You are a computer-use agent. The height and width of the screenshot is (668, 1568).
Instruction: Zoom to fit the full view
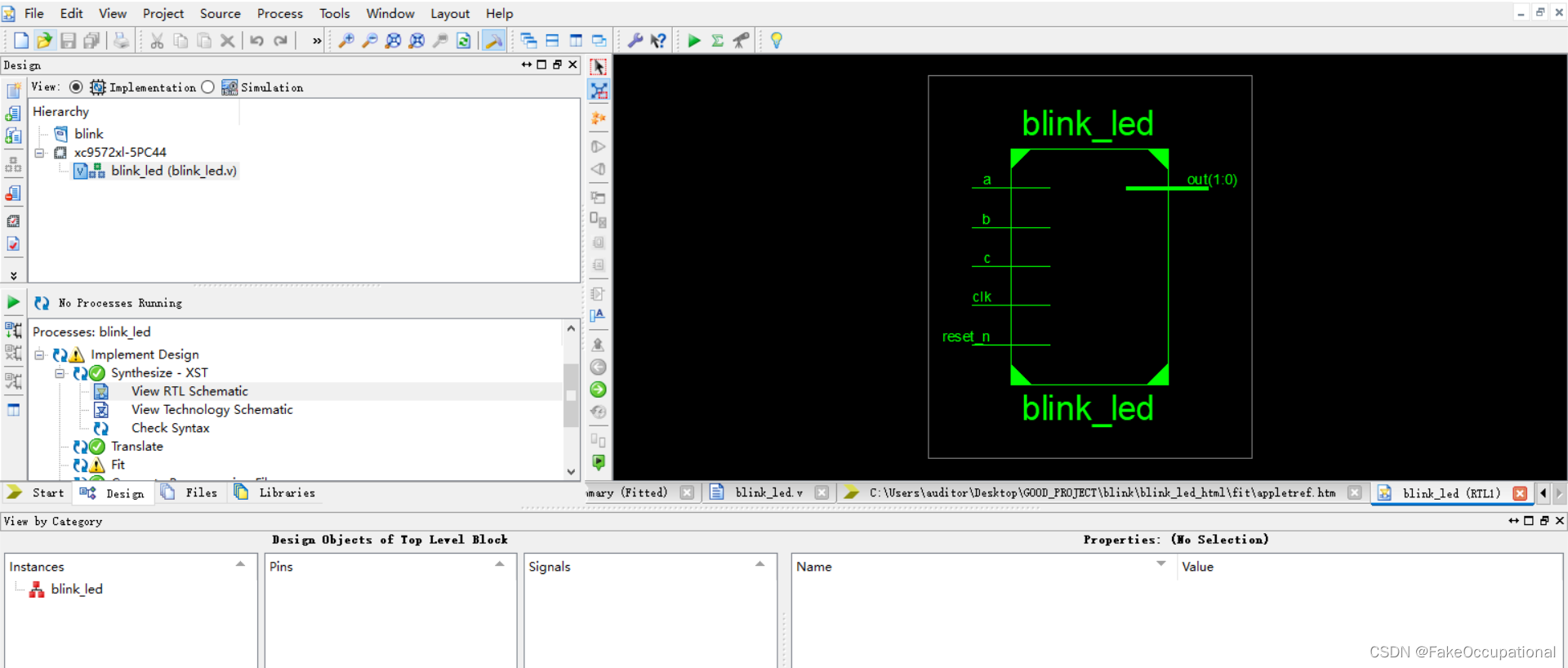(393, 41)
